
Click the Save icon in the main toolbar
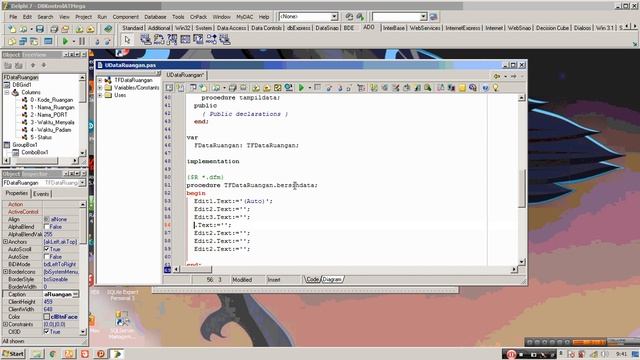(40, 29)
